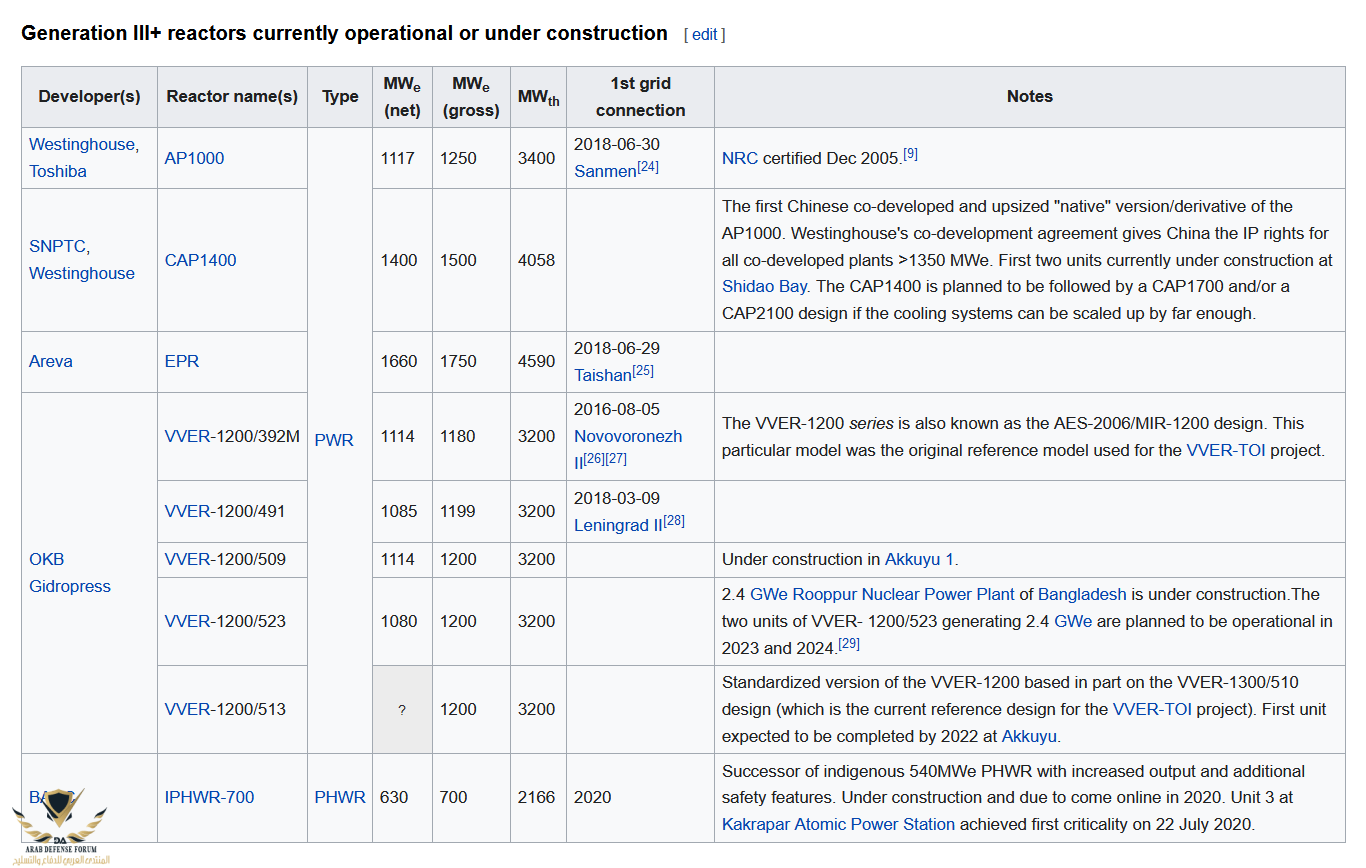Select the 1750 gross MWe cell
Viewport: 1366px width, 868px height.
pos(471,362)
